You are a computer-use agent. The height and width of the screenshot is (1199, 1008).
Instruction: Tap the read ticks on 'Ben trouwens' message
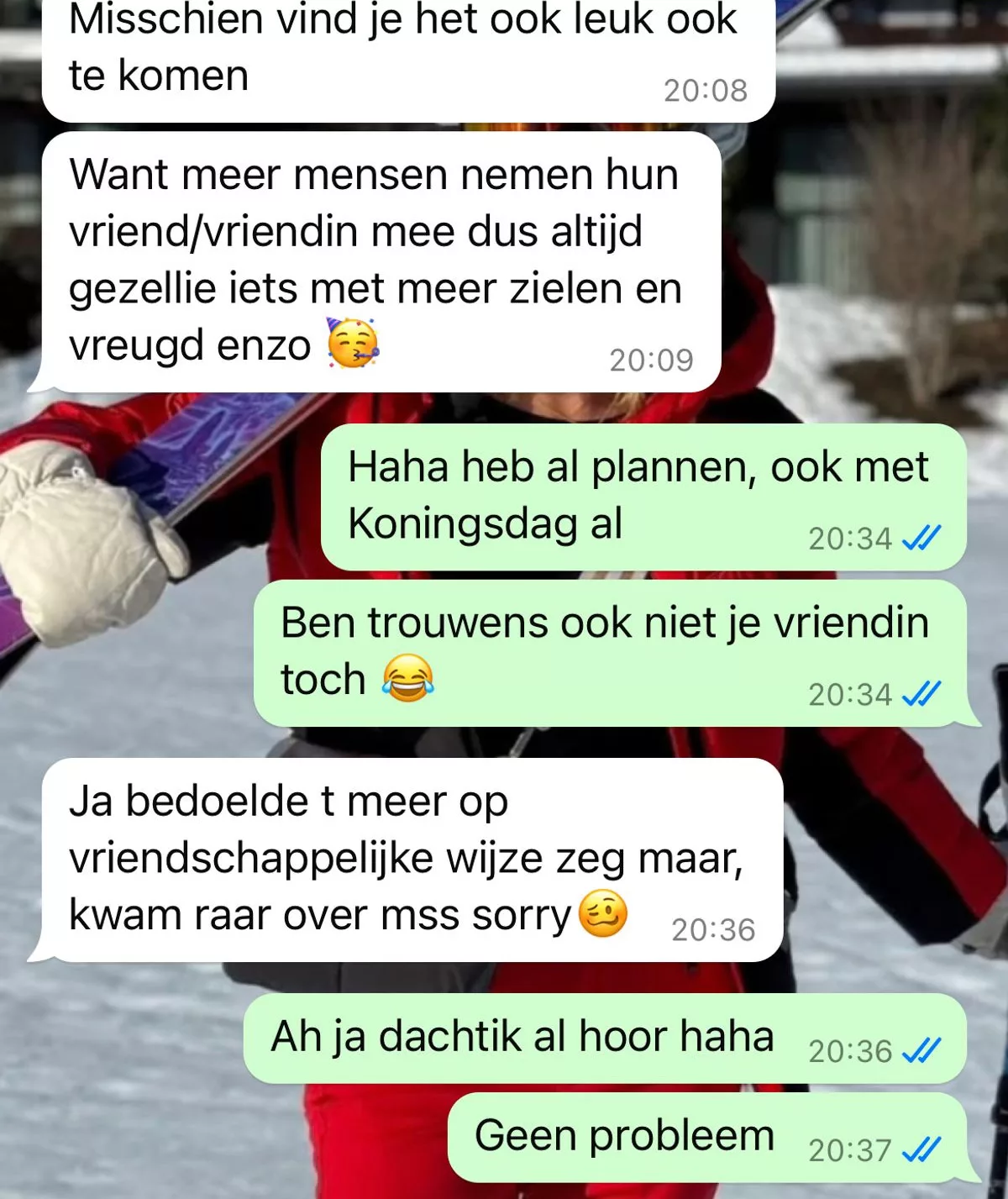pos(921,694)
